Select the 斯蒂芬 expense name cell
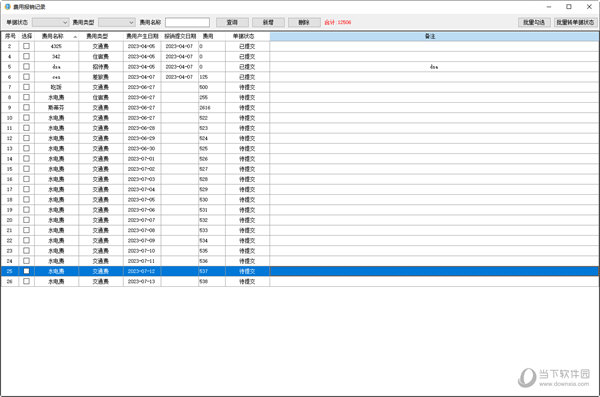This screenshot has width=600, height=397. [x=57, y=108]
